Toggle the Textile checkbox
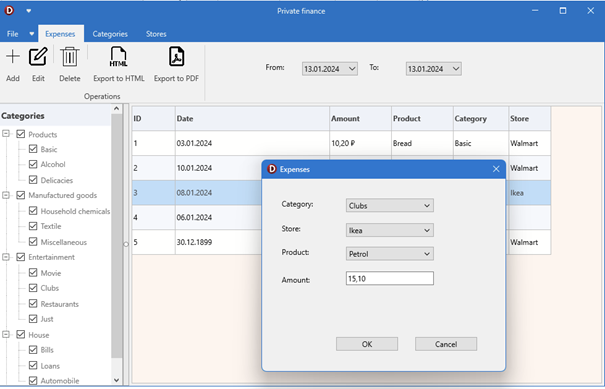The height and width of the screenshot is (389, 605). pos(33,226)
